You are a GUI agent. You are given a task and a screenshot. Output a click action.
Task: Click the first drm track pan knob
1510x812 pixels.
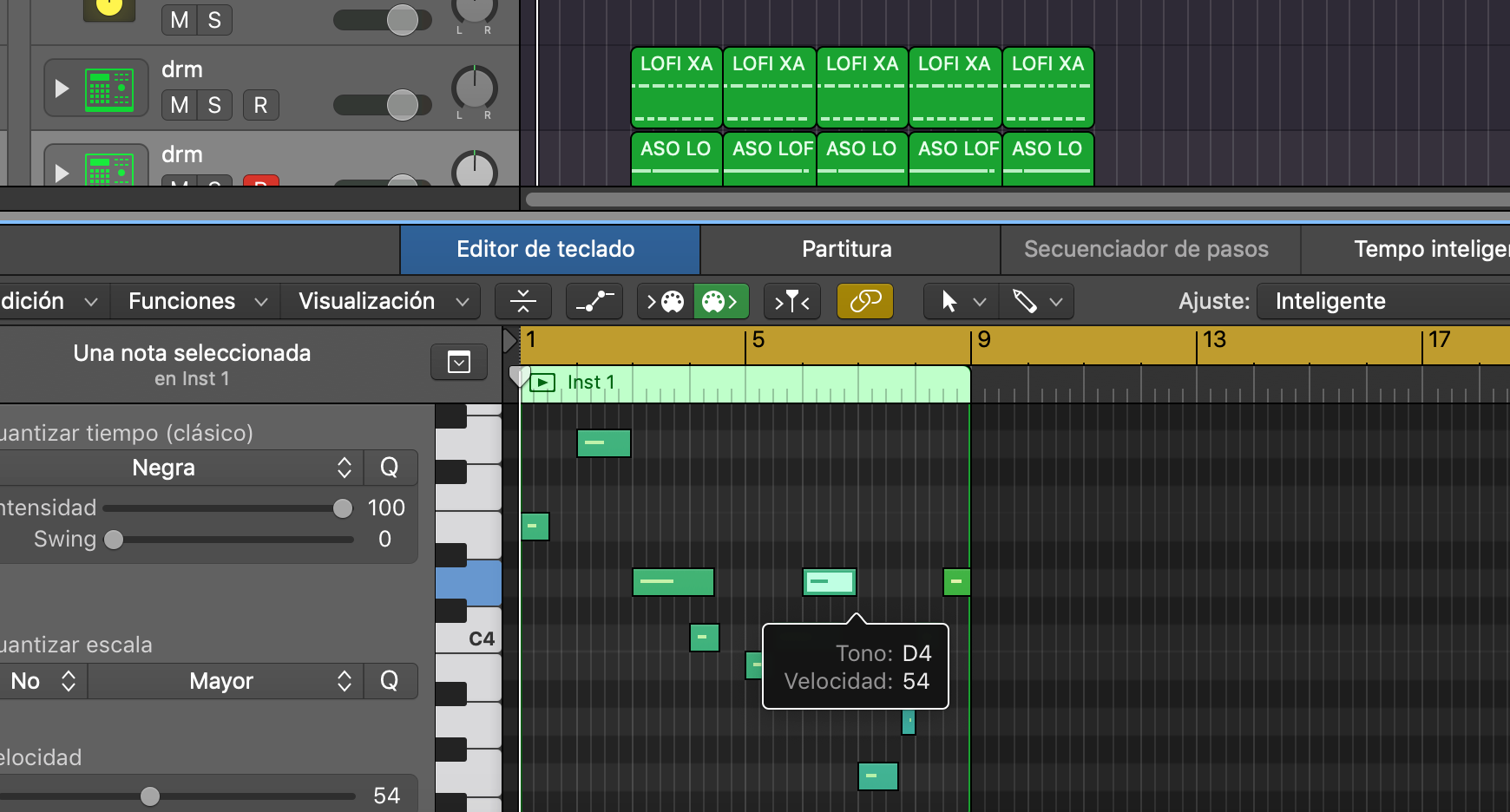tap(475, 88)
